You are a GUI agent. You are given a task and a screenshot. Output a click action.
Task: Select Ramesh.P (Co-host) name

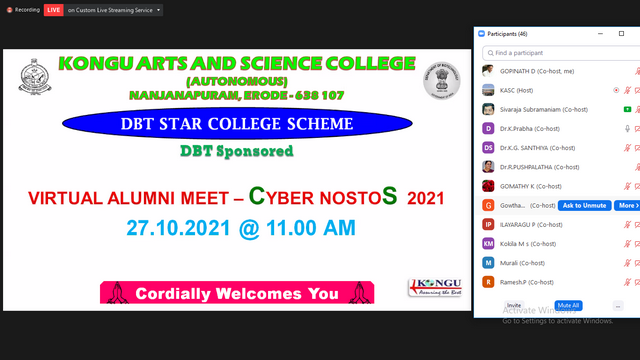(527, 282)
